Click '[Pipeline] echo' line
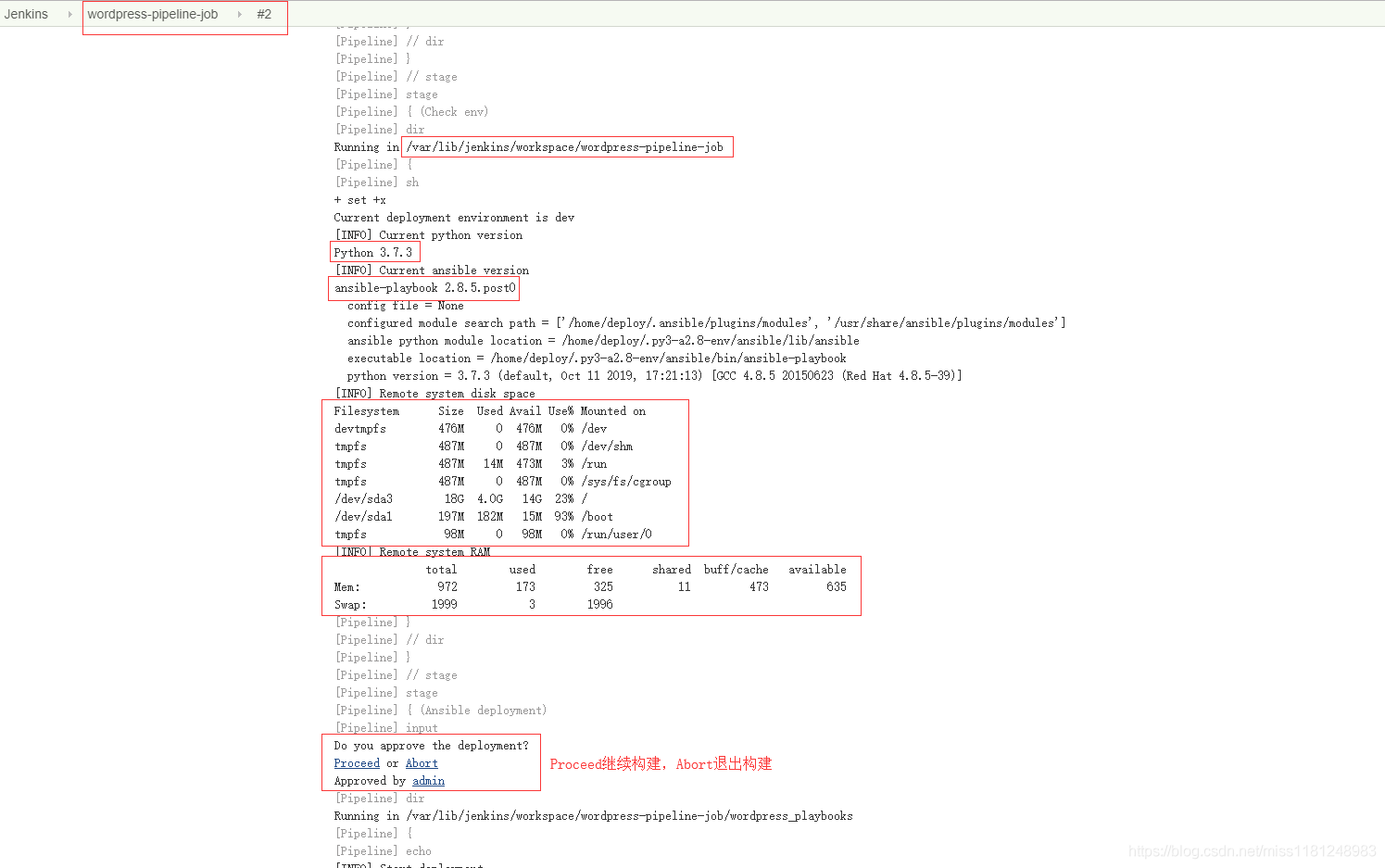The height and width of the screenshot is (868, 1385). pos(384,851)
